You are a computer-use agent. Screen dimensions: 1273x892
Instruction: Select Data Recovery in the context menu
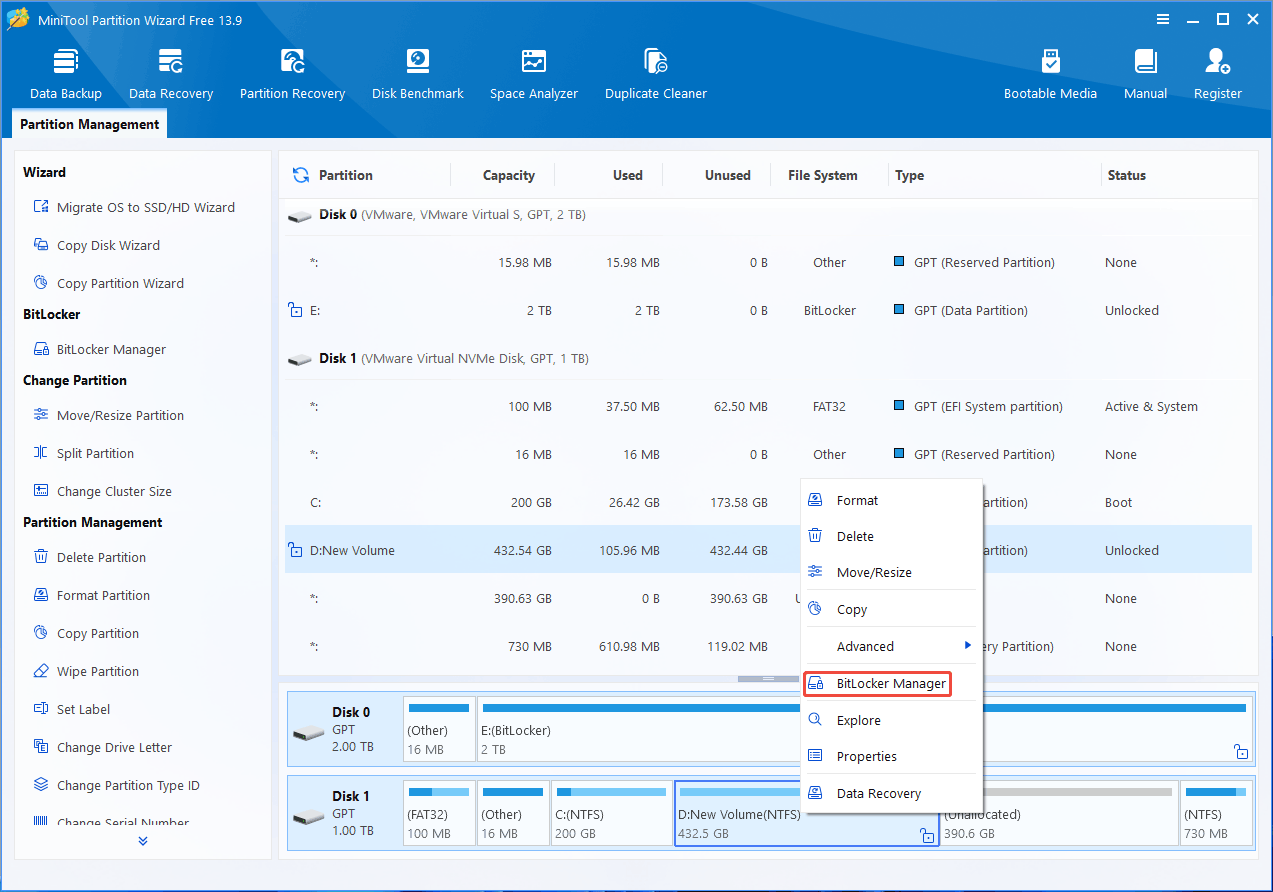coord(892,793)
